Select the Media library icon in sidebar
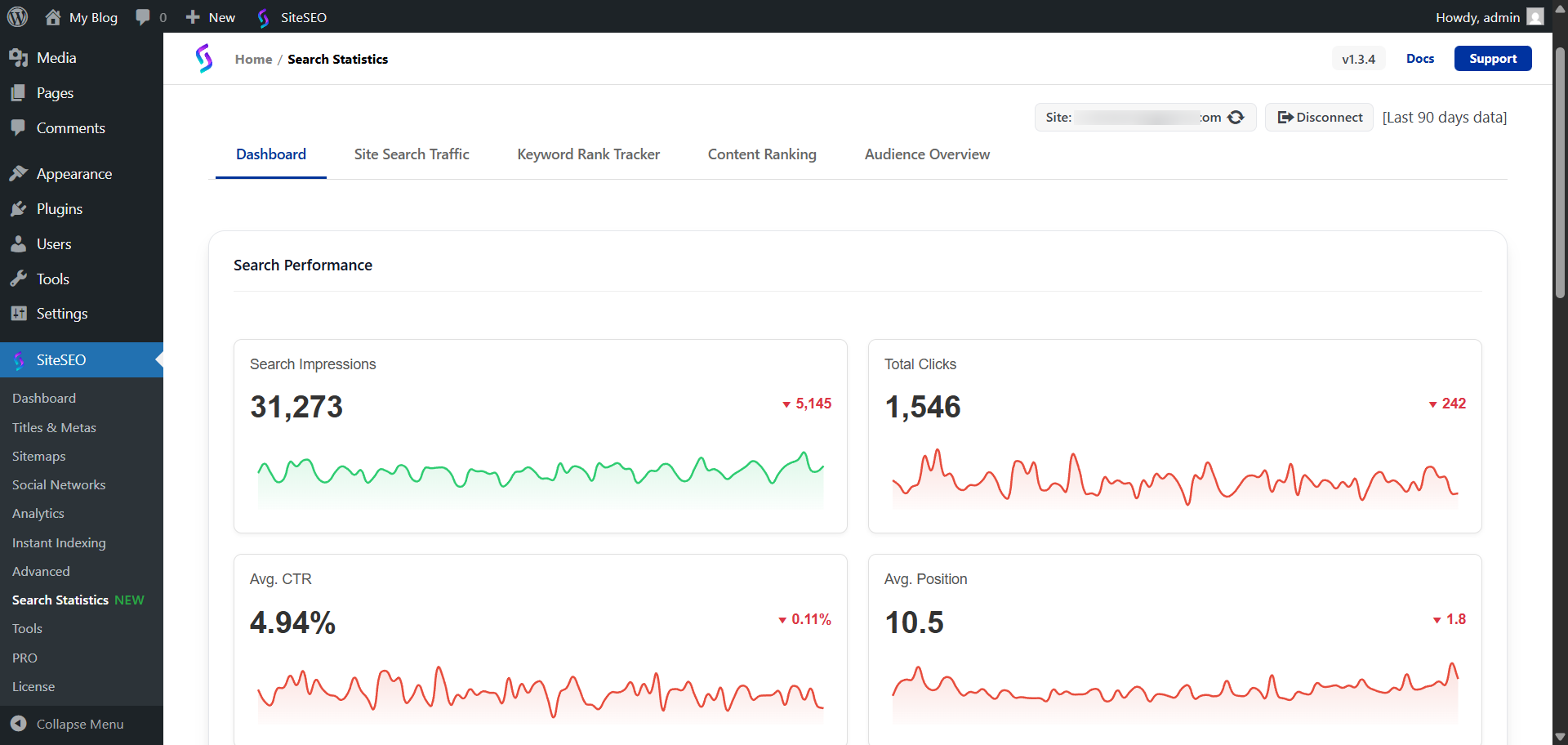The height and width of the screenshot is (745, 1568). point(18,57)
